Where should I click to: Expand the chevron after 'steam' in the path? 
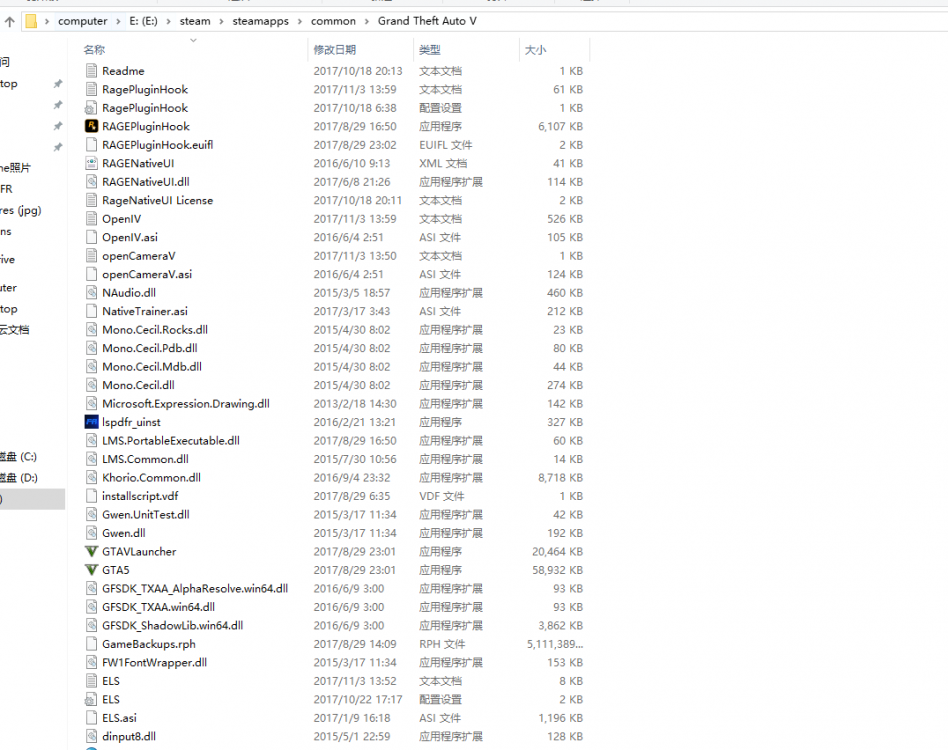click(x=221, y=21)
